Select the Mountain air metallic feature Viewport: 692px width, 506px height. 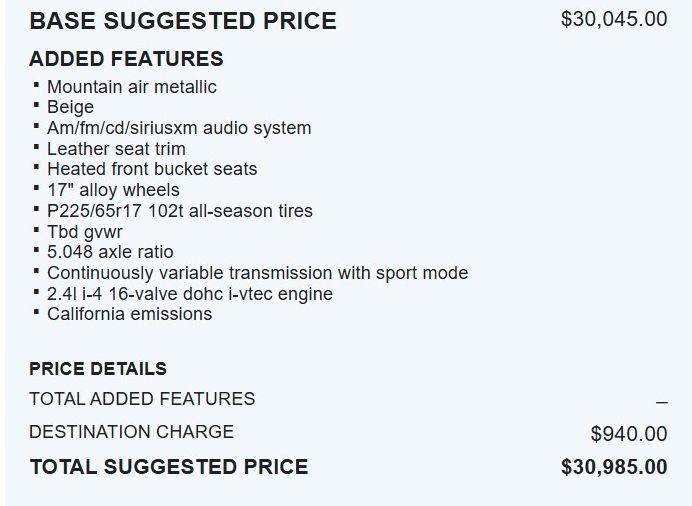[x=131, y=87]
